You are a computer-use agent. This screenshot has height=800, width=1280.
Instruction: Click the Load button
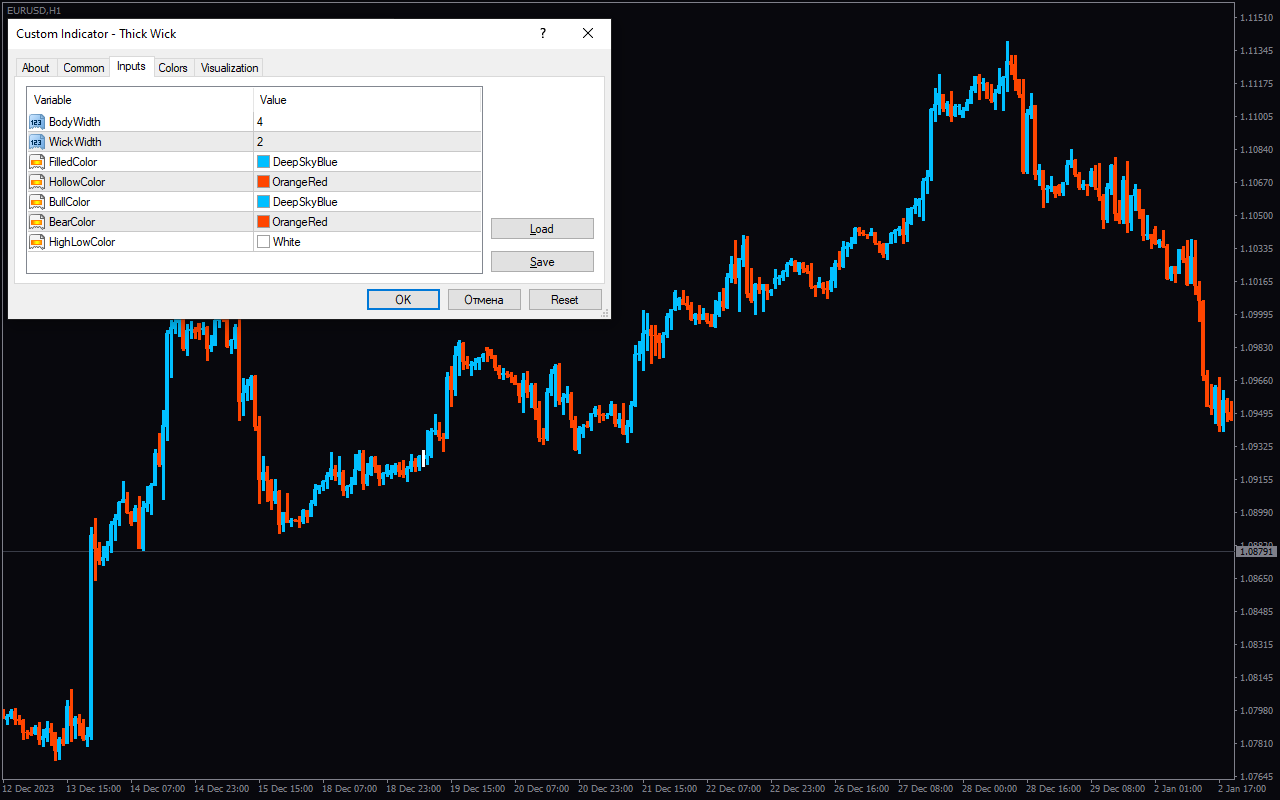[x=542, y=229]
